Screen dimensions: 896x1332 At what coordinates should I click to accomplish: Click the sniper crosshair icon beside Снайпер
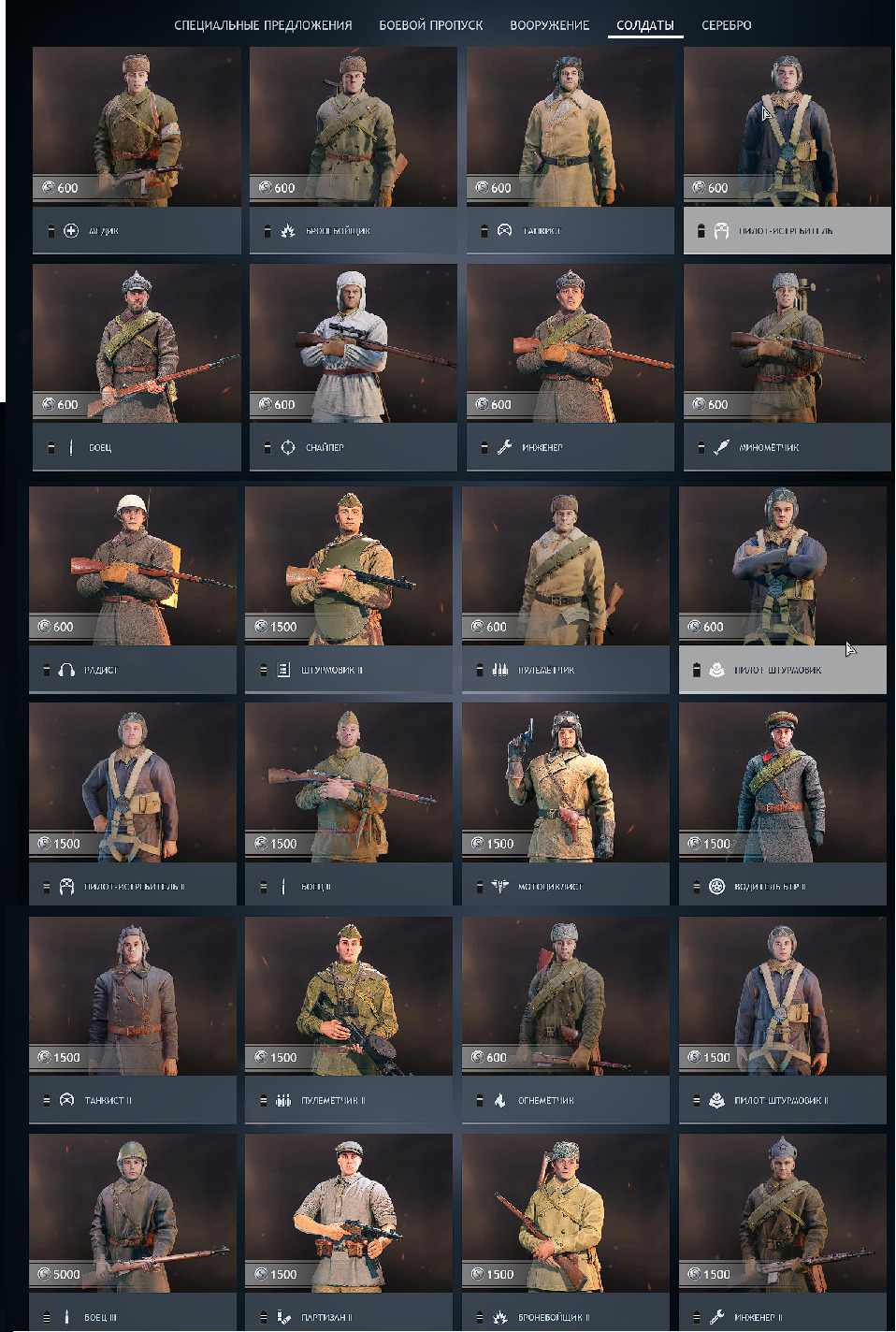288,447
